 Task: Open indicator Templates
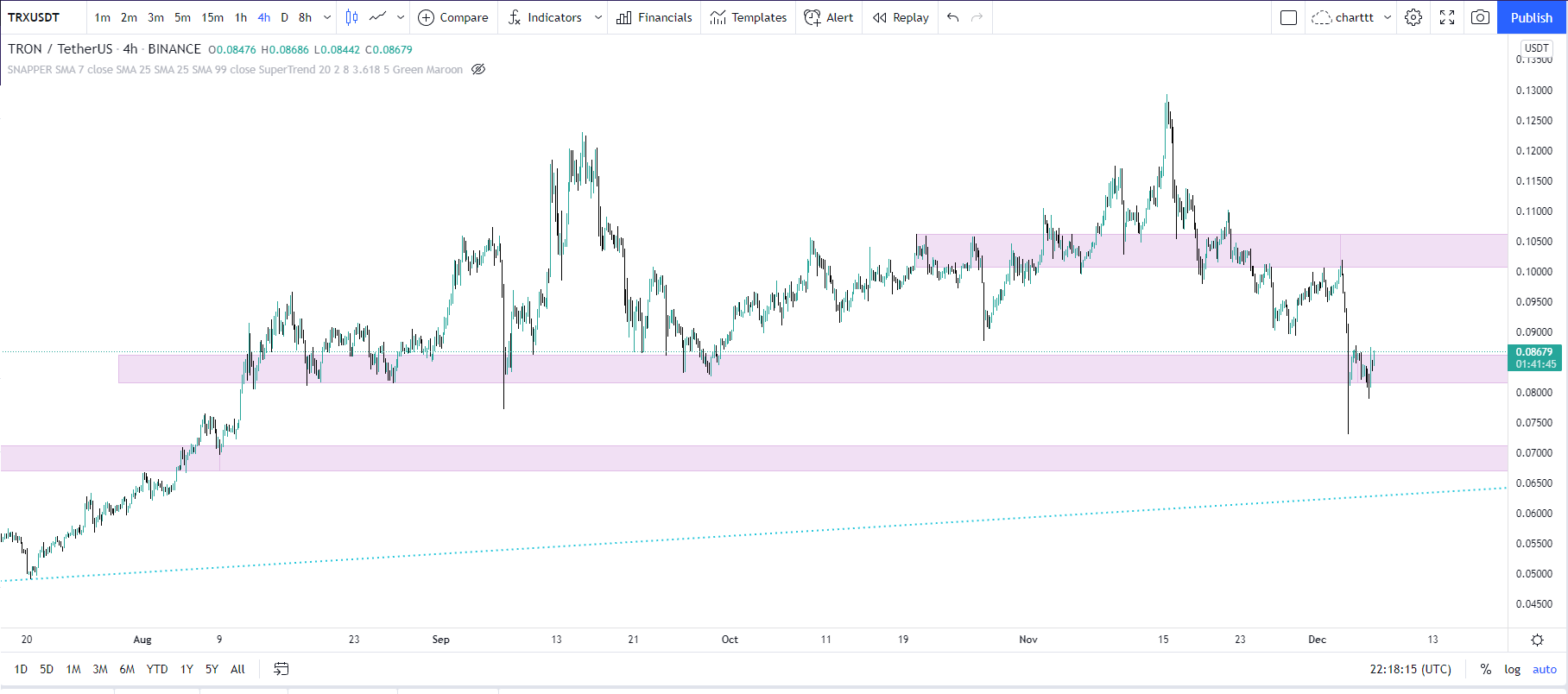pyautogui.click(x=749, y=17)
